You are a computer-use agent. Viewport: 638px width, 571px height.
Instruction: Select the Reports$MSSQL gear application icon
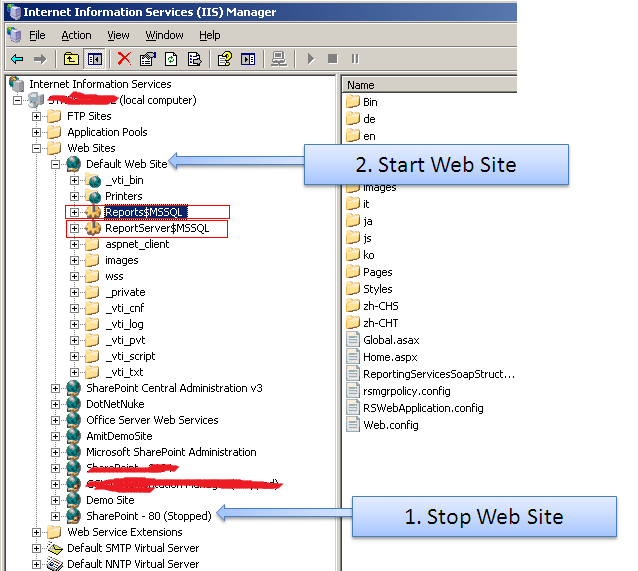point(93,212)
